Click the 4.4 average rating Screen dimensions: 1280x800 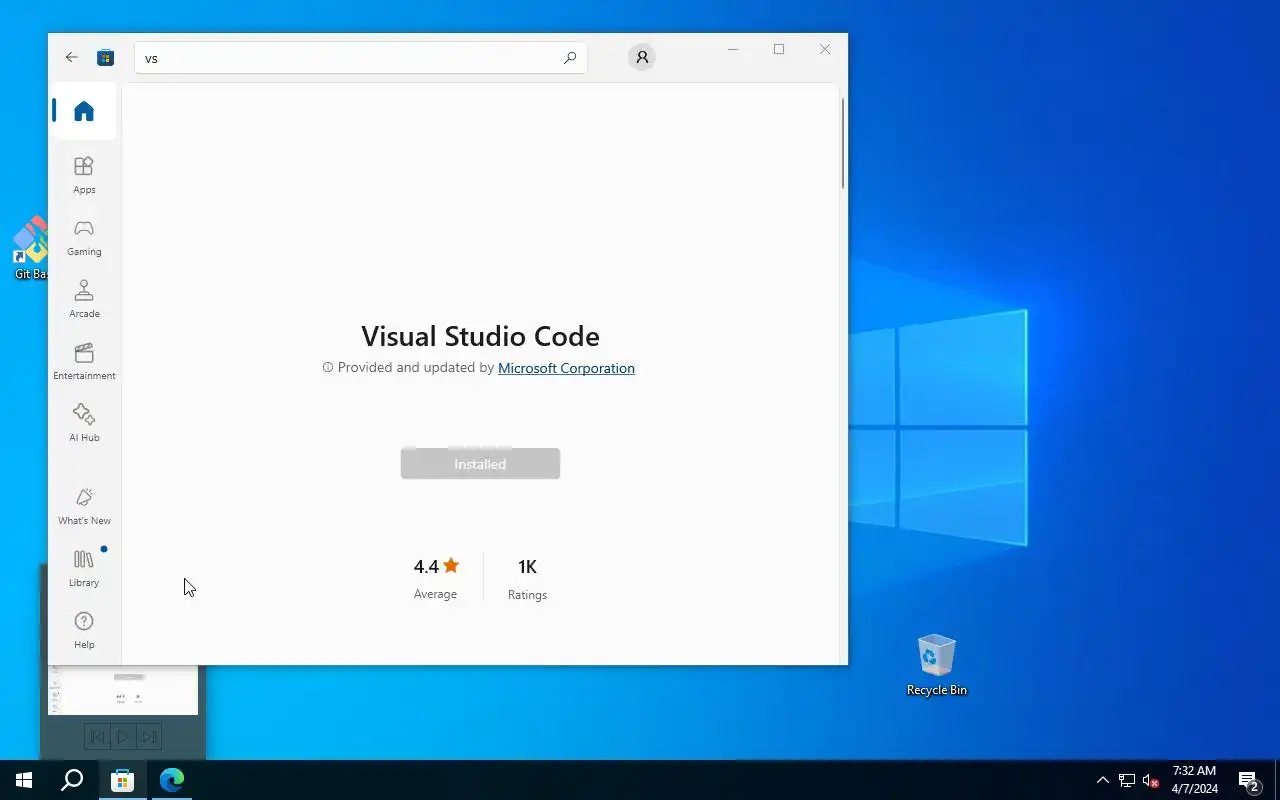tap(436, 578)
